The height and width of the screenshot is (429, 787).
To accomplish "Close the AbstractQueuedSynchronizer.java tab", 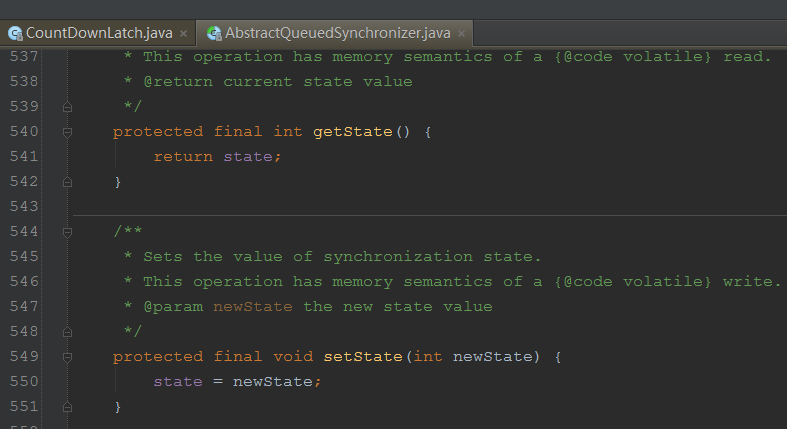I will [461, 34].
